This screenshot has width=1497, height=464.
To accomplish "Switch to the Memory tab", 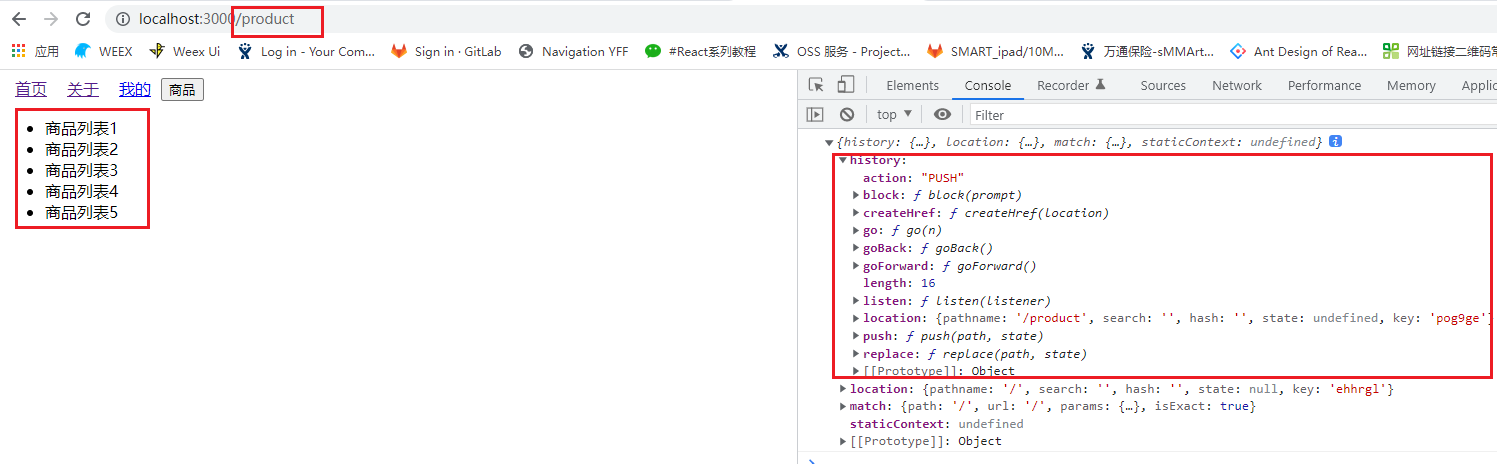I will 1411,85.
